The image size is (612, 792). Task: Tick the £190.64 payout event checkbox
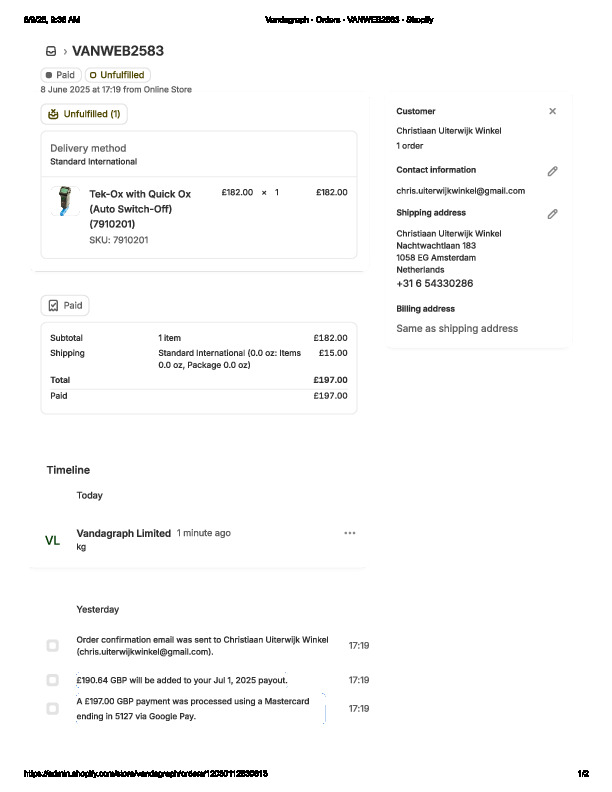pyautogui.click(x=53, y=680)
